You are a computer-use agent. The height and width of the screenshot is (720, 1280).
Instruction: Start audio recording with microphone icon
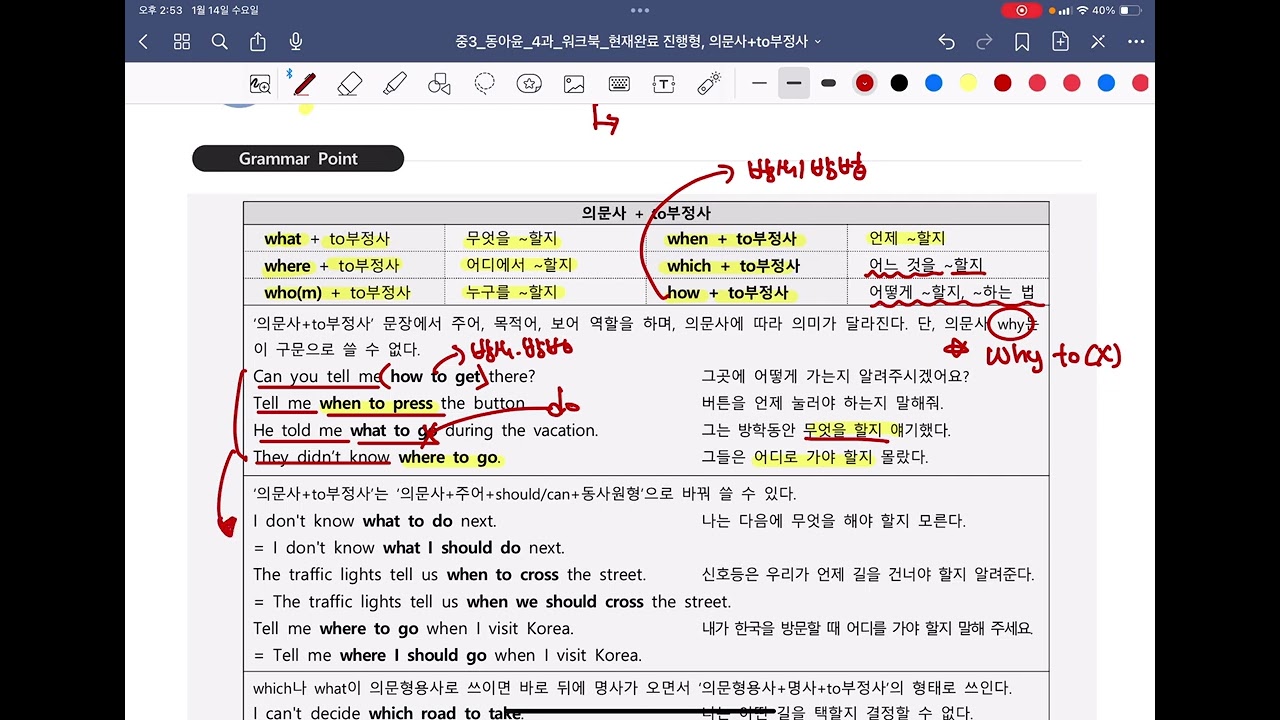click(x=296, y=41)
